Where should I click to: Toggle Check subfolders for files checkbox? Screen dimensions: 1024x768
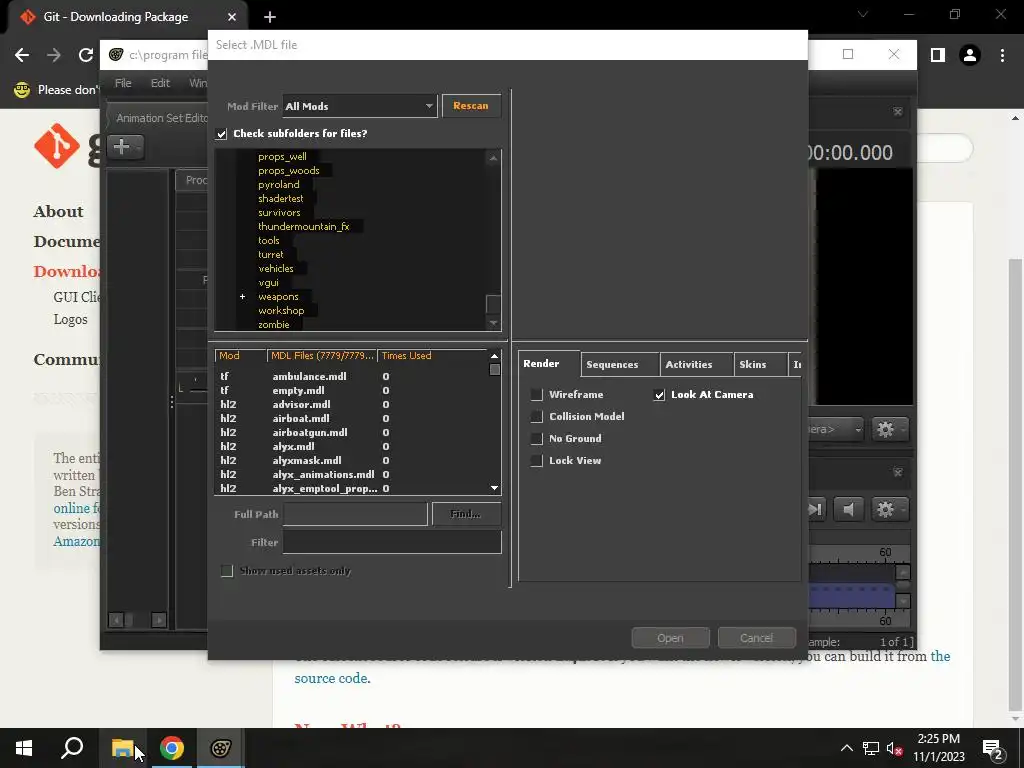point(222,134)
